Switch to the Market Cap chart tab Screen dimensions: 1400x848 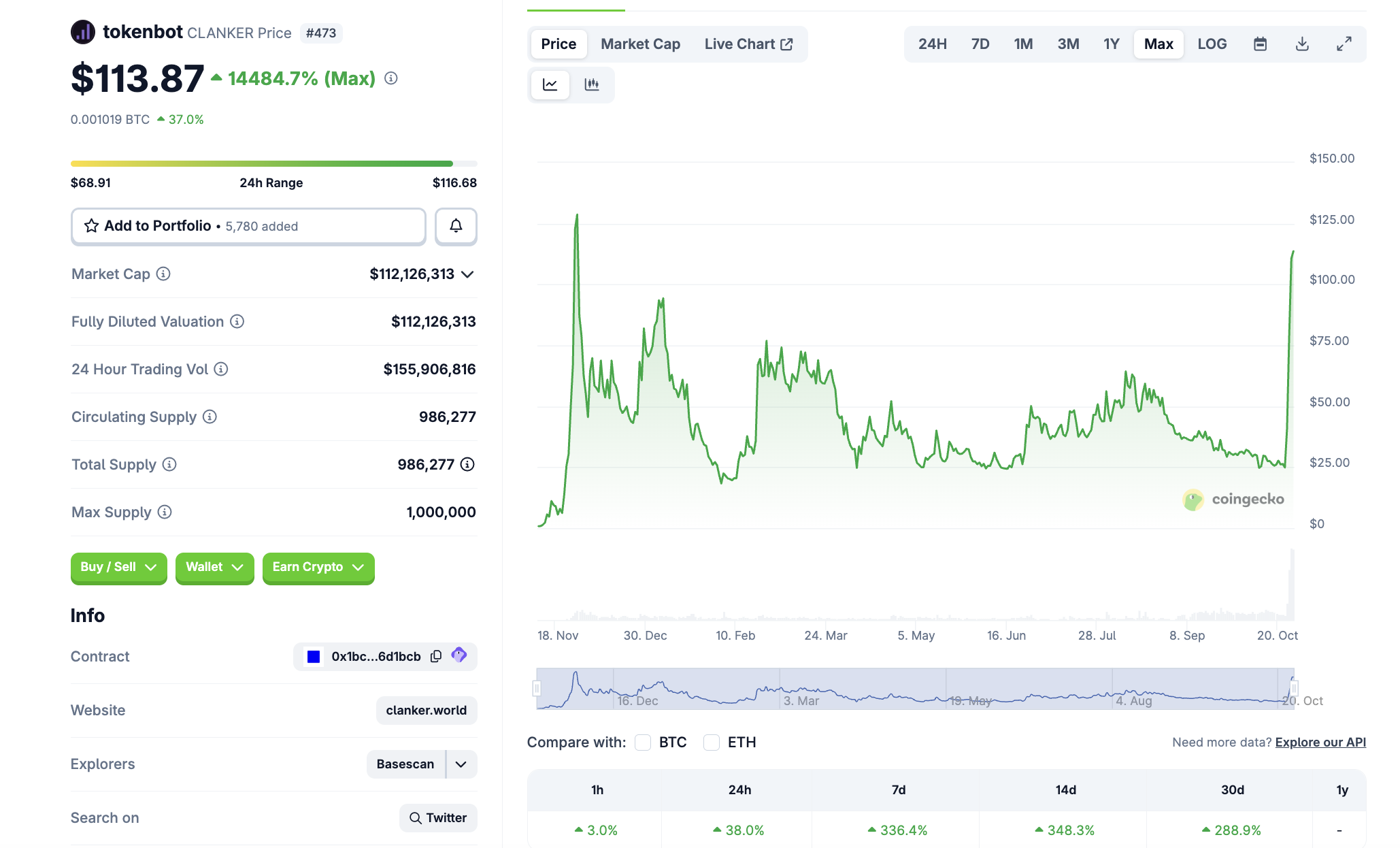pos(640,44)
